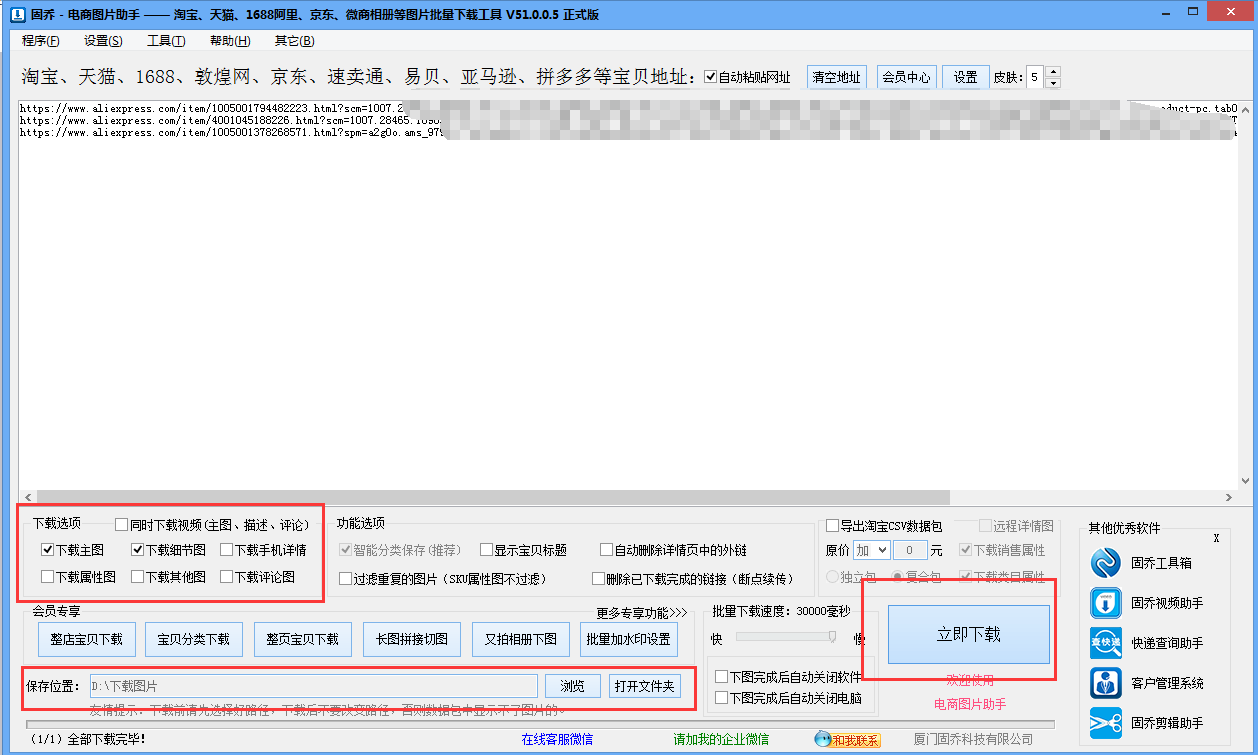This screenshot has width=1258, height=755.
Task: Click the 批量下载速度 slider handle
Action: tap(832, 637)
